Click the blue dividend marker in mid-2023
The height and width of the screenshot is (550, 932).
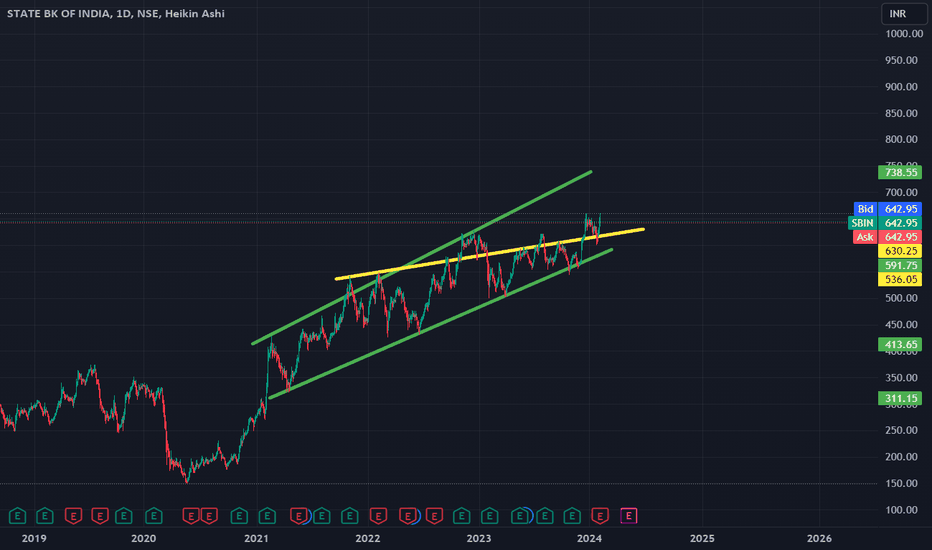tap(528, 516)
